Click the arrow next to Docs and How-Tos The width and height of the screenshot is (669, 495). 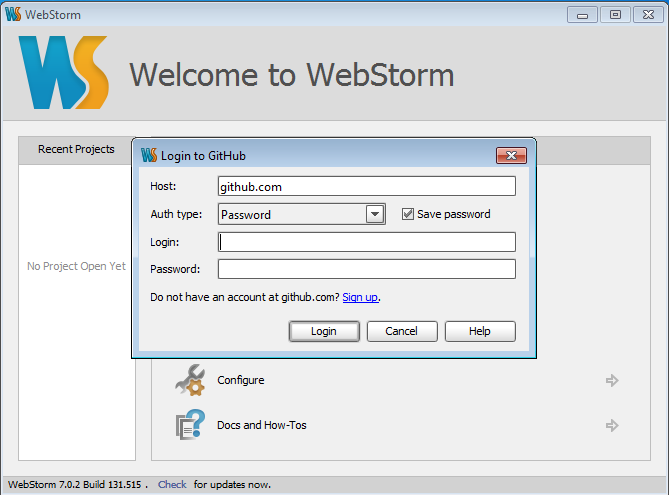tap(612, 425)
